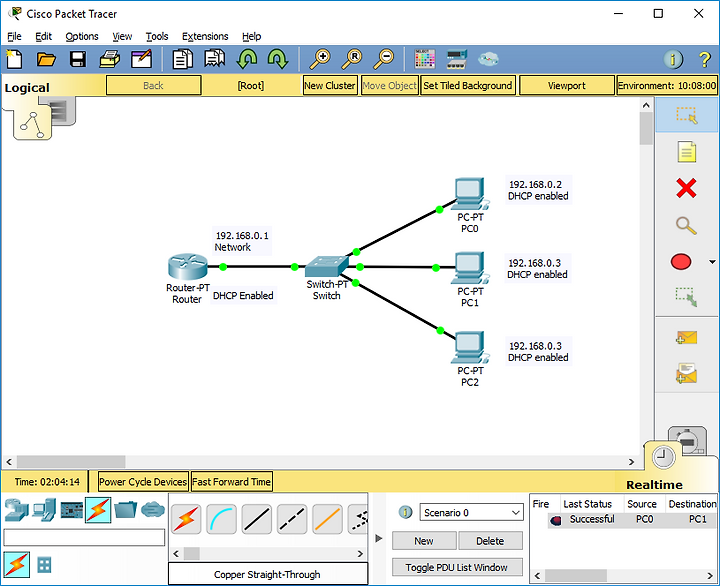The width and height of the screenshot is (720, 586).
Task: Open the Edit menu
Action: (44, 36)
